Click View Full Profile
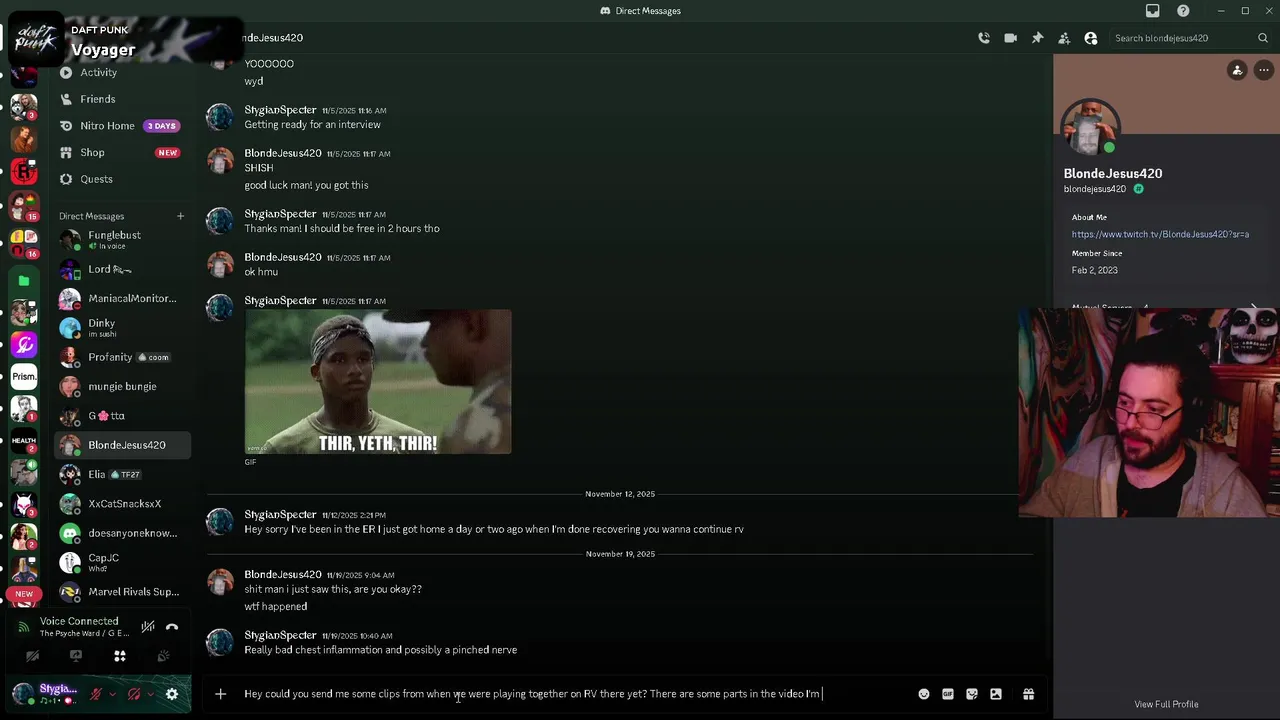This screenshot has width=1280, height=720. [1166, 704]
